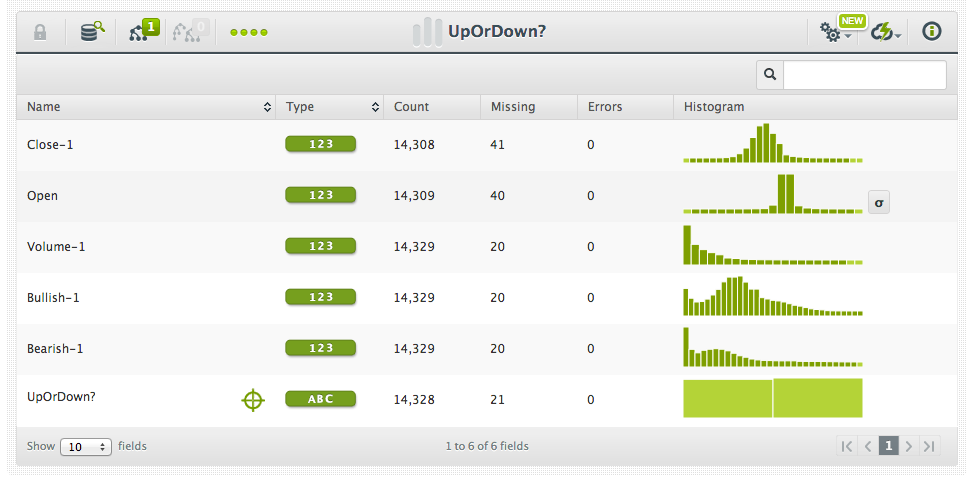This screenshot has height=481, width=973.
Task: Click the UpOrDown? histogram left bar
Action: click(x=727, y=398)
